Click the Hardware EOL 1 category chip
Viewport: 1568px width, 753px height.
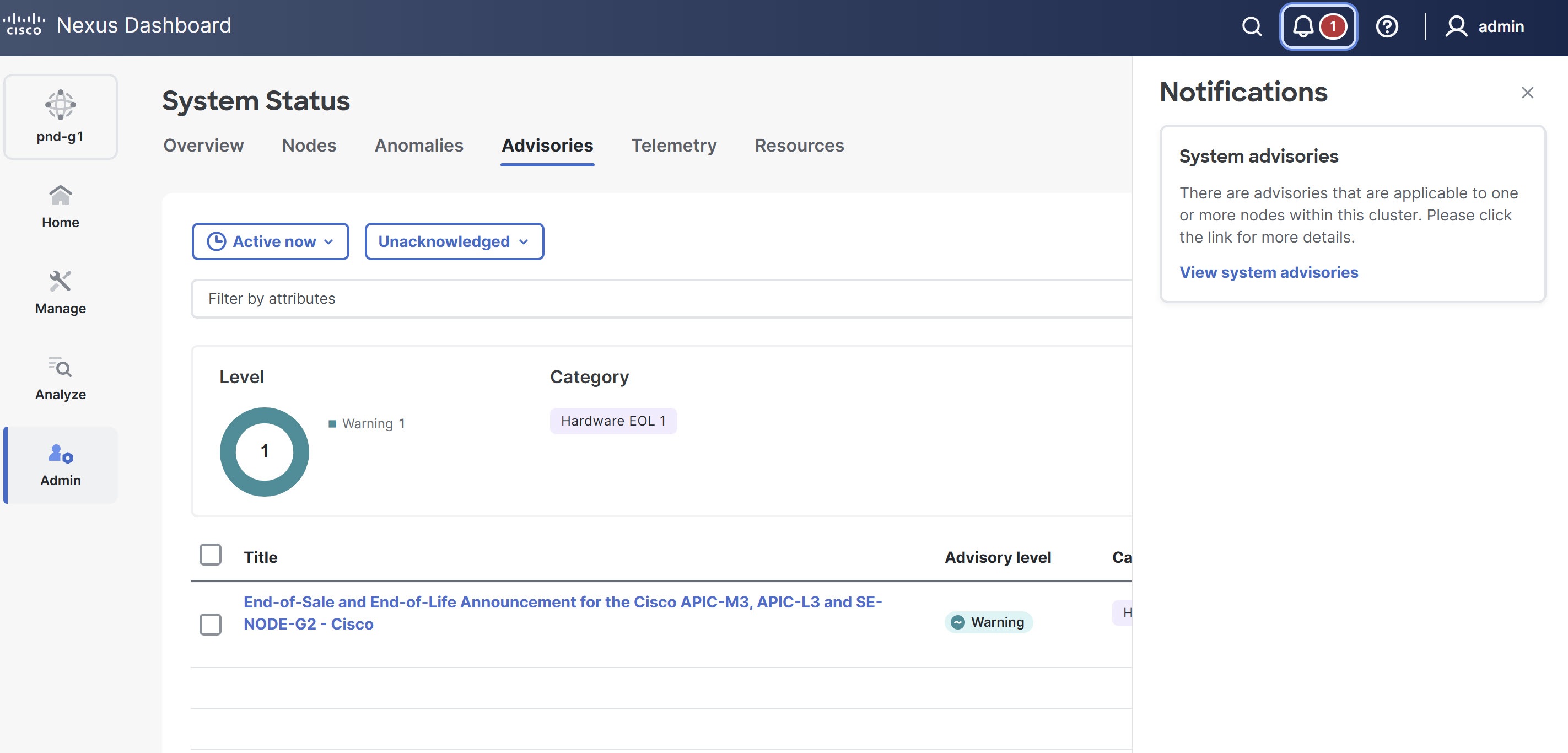[x=613, y=421]
